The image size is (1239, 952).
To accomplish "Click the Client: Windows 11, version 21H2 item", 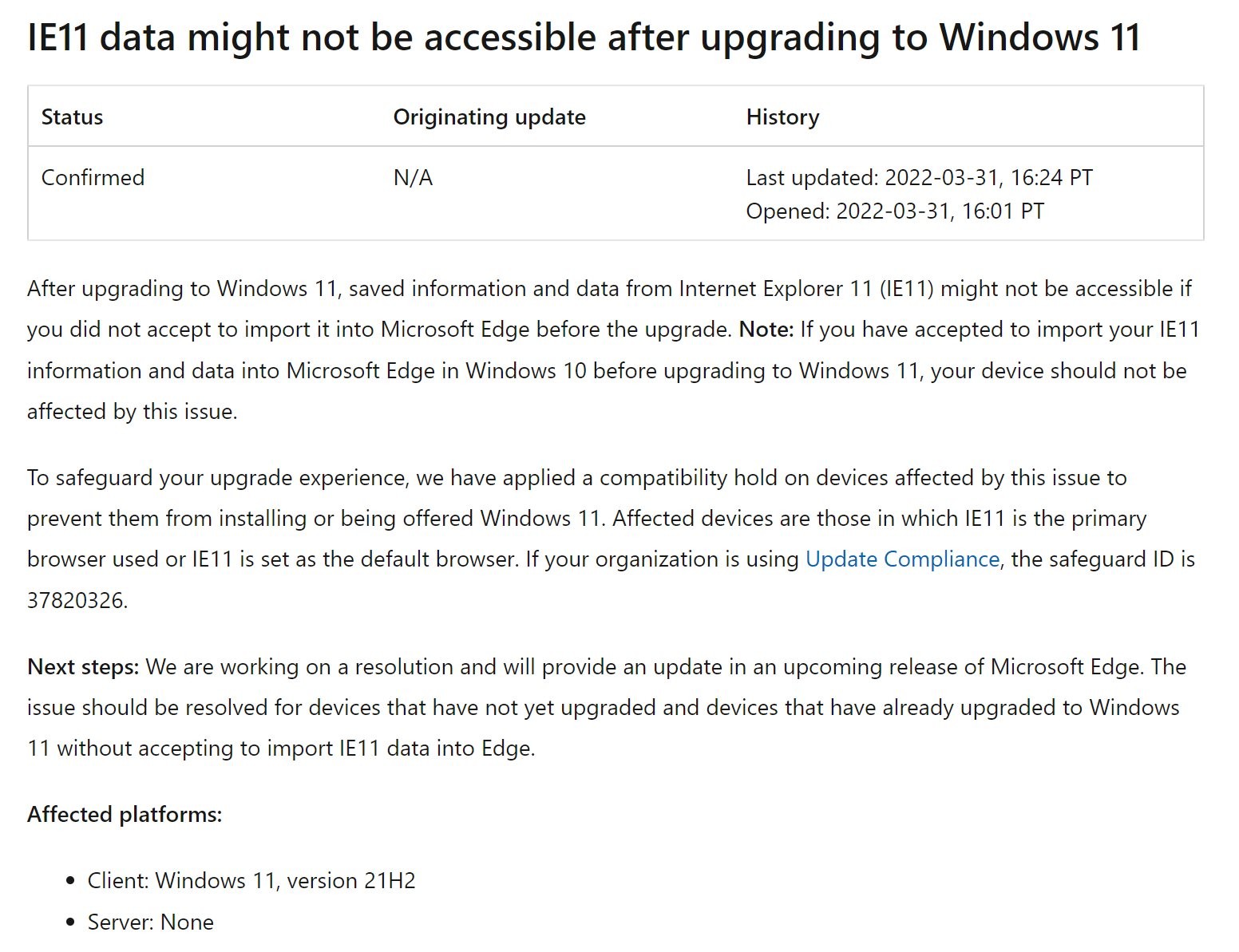I will point(251,881).
